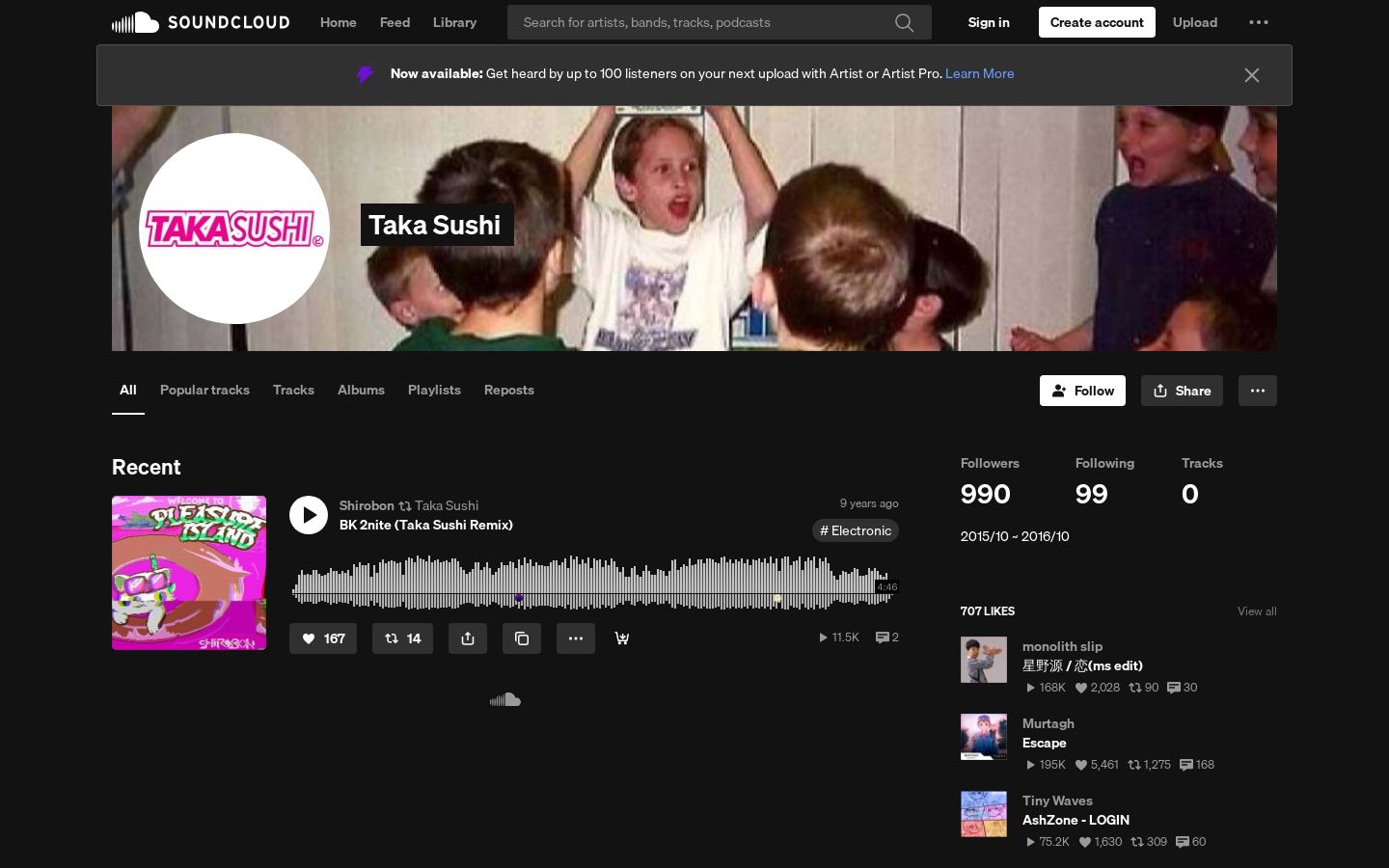
Task: Switch to the Tracks tab
Action: [293, 390]
